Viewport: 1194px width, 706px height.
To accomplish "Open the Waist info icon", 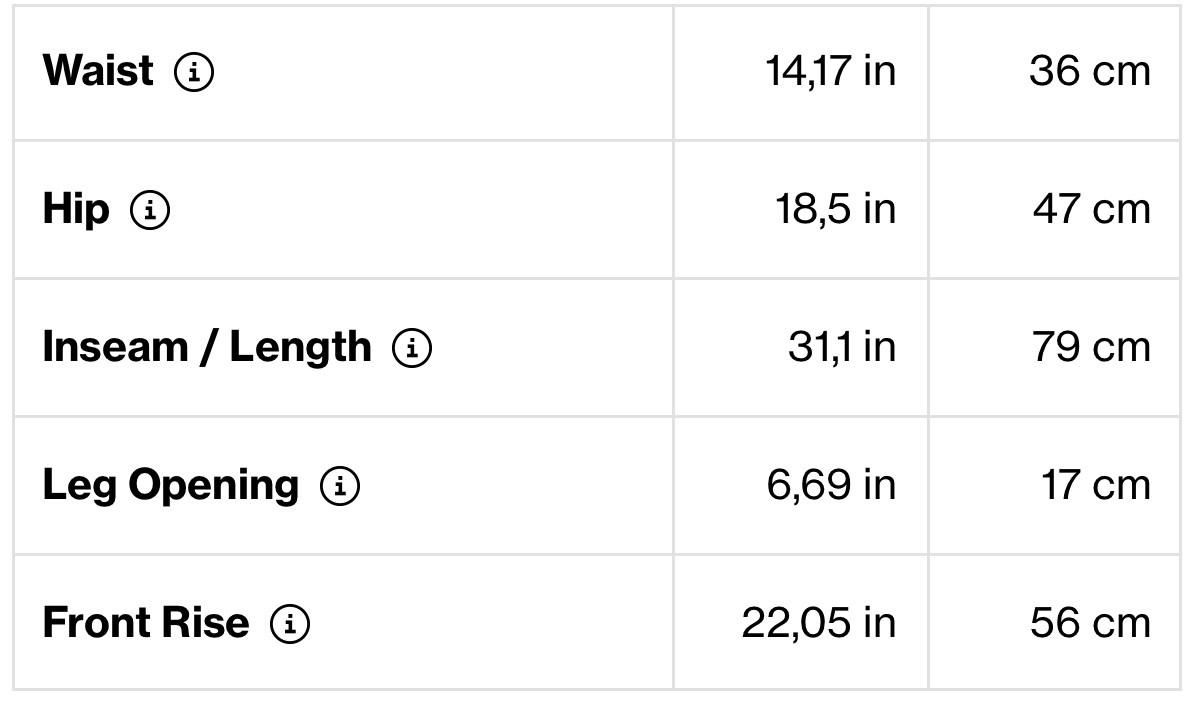I will [194, 72].
